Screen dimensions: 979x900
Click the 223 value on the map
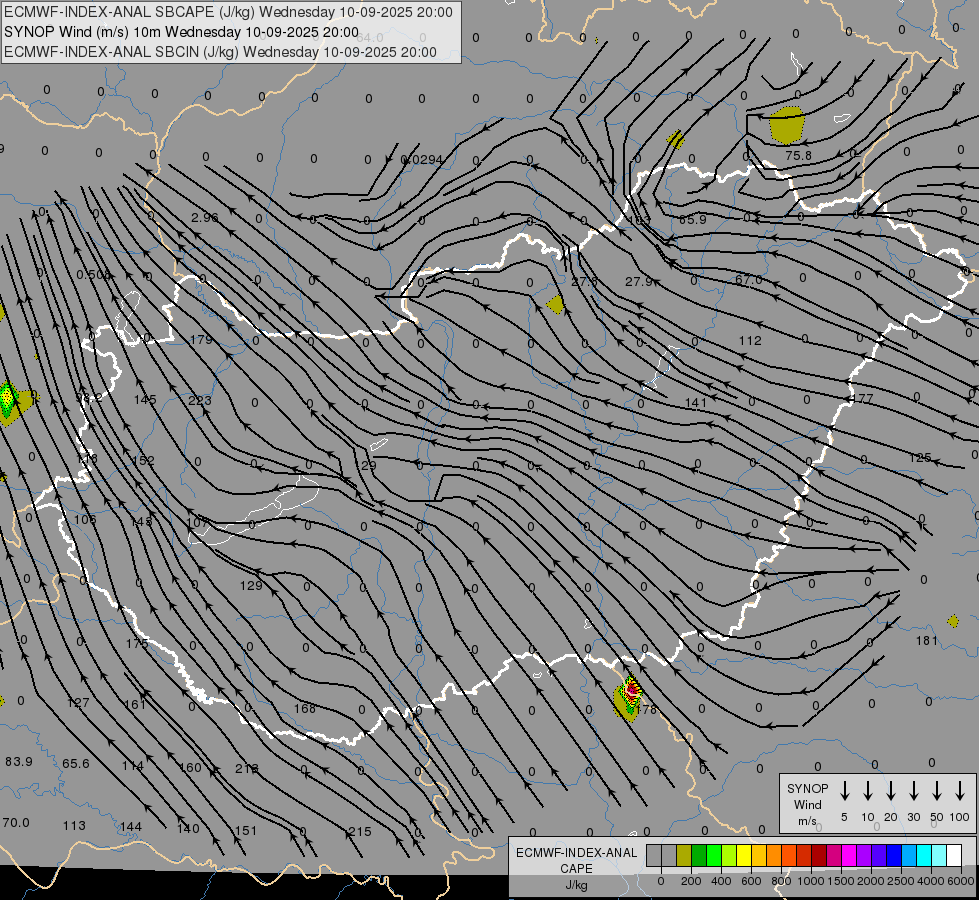coord(200,400)
